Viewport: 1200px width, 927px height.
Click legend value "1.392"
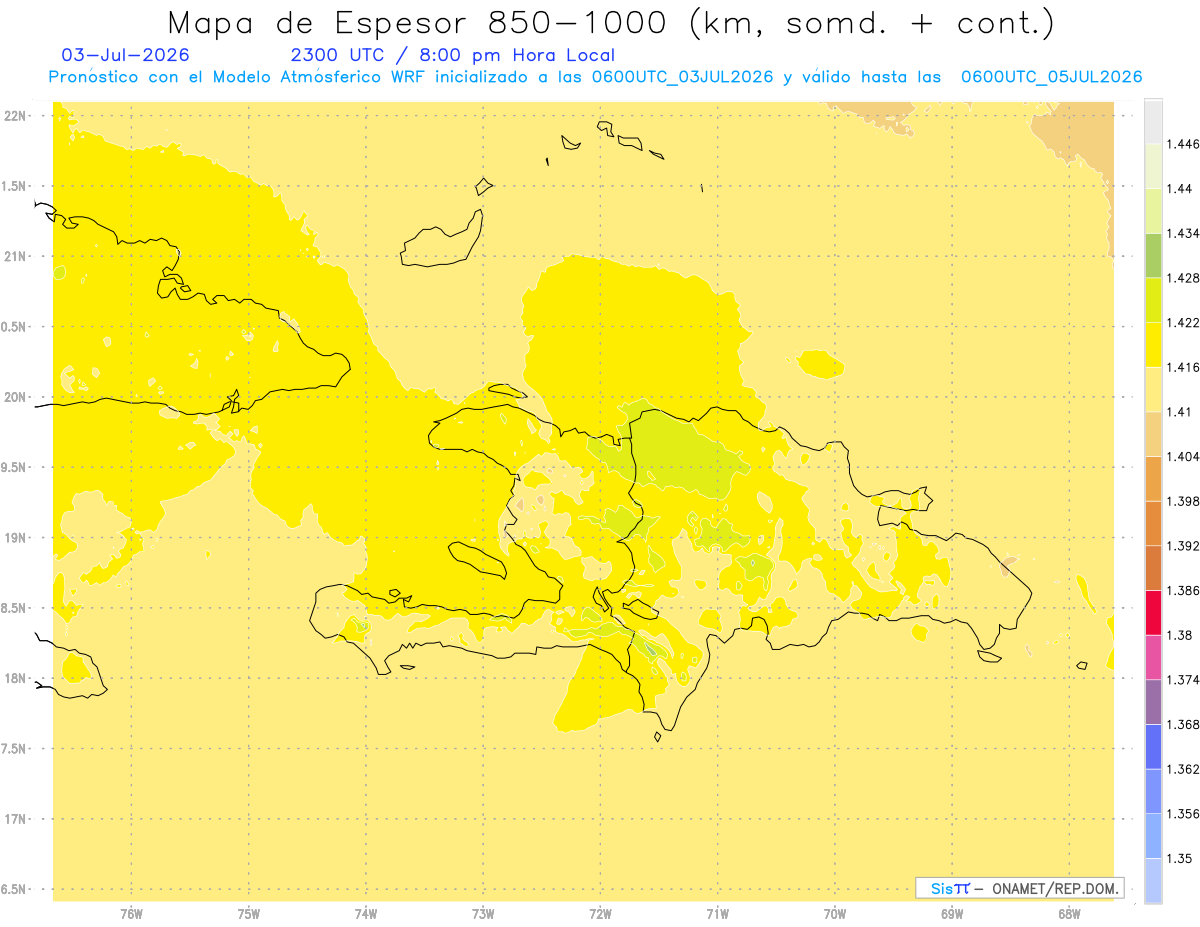click(x=1184, y=546)
